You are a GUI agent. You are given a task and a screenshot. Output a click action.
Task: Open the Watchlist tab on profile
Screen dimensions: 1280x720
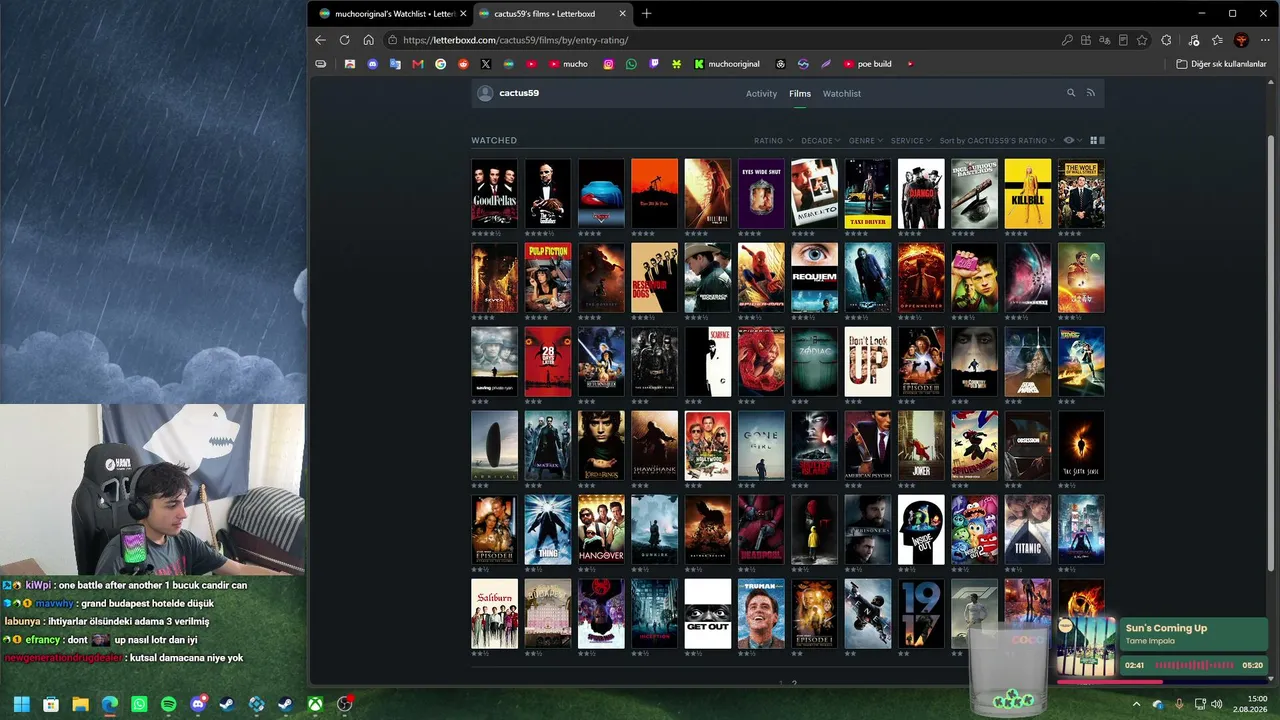842,94
